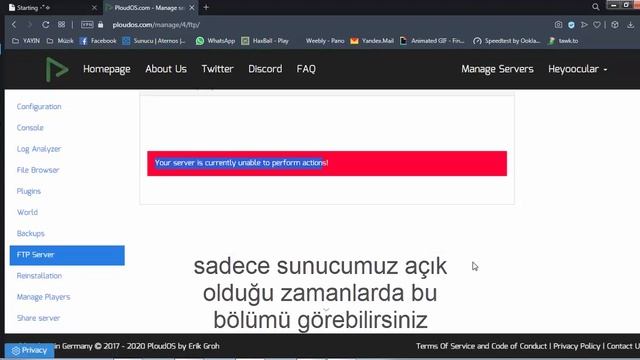Image resolution: width=640 pixels, height=360 pixels.
Task: Click the tab search magnifier icon
Action: point(596,7)
